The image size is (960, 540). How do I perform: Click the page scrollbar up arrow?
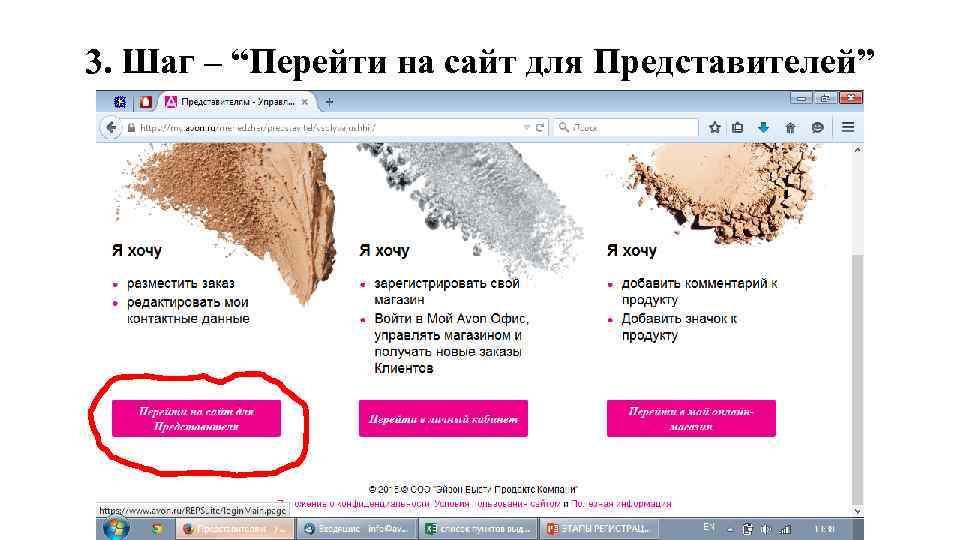click(x=858, y=149)
